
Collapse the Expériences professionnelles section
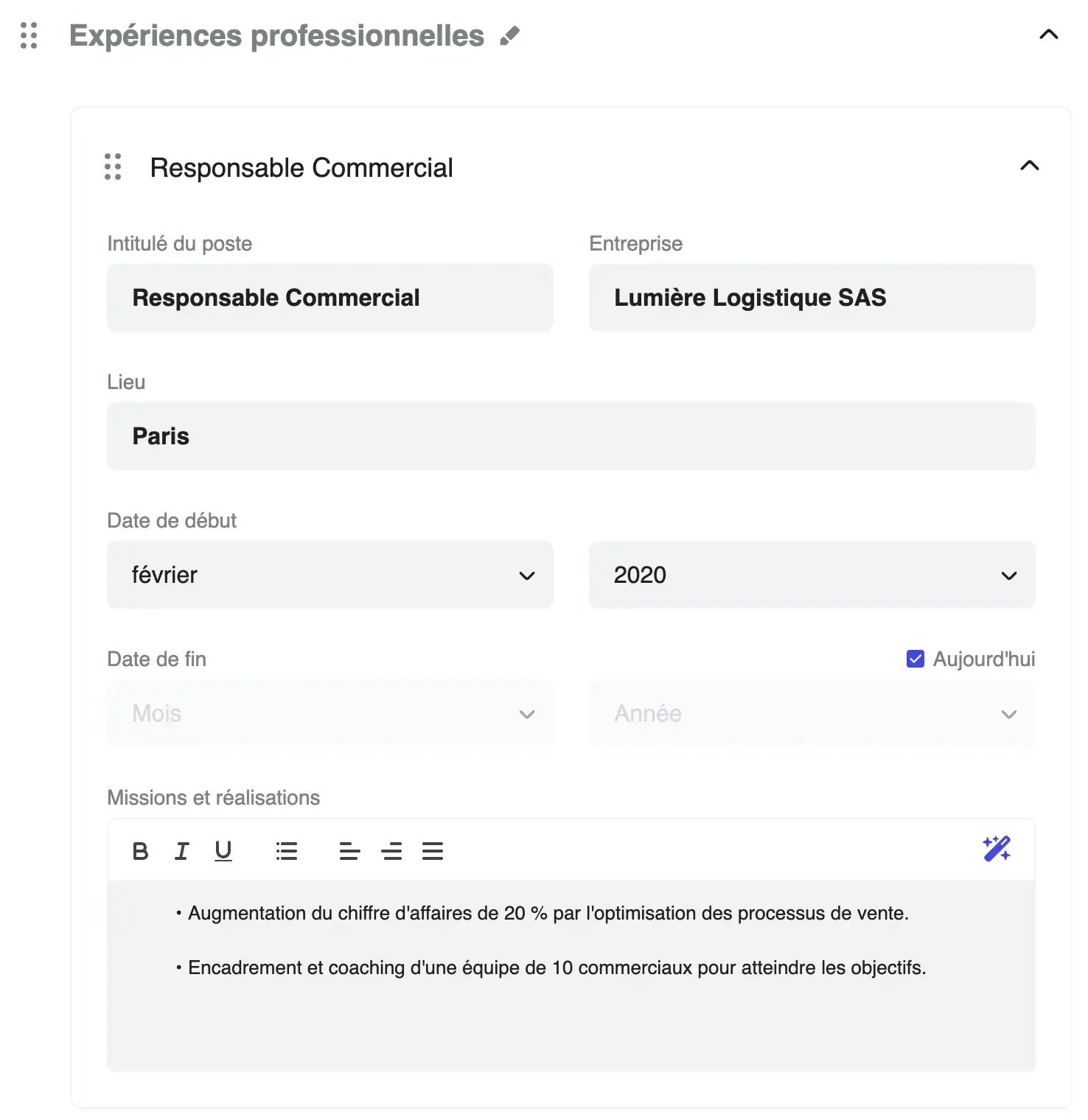tap(1047, 34)
